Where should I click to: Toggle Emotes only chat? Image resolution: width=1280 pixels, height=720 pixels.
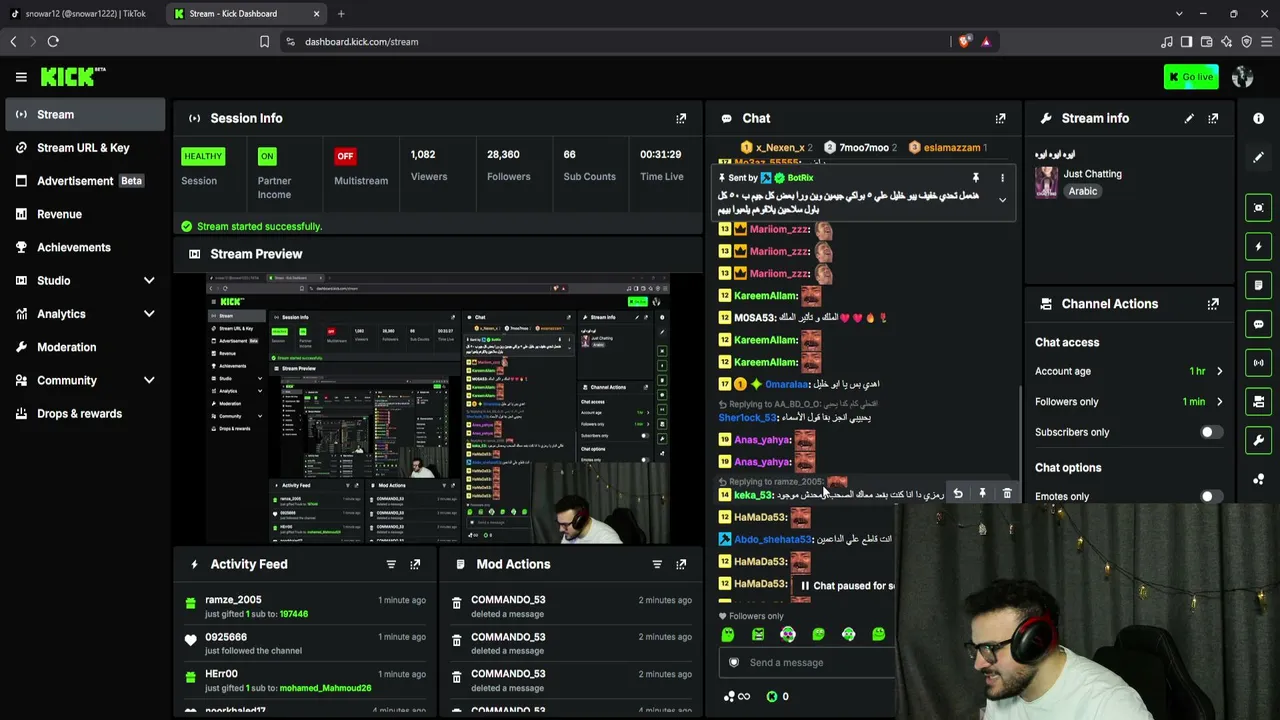tap(1210, 496)
